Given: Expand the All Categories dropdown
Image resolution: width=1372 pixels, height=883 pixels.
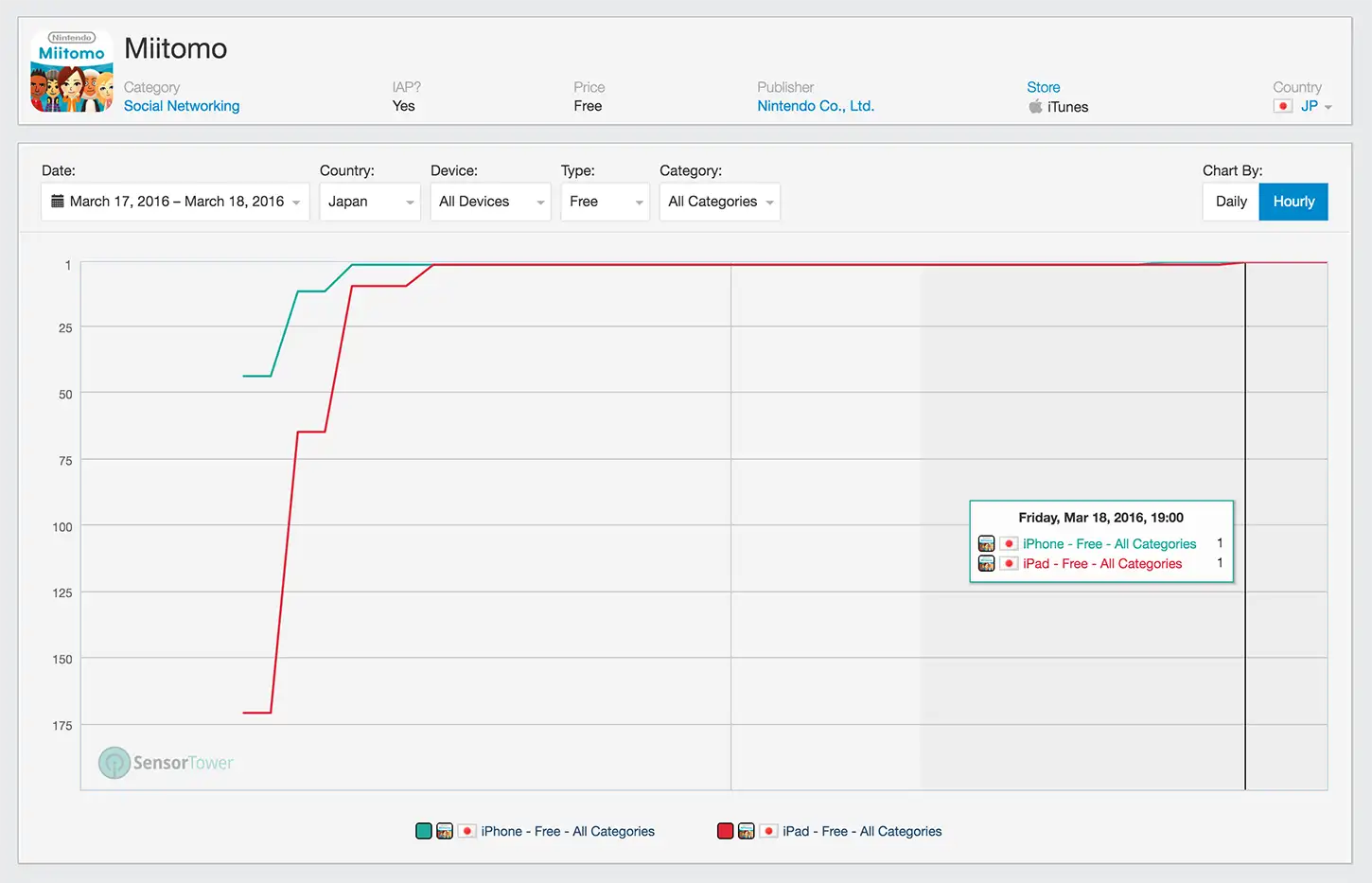Looking at the screenshot, I should pyautogui.click(x=720, y=202).
